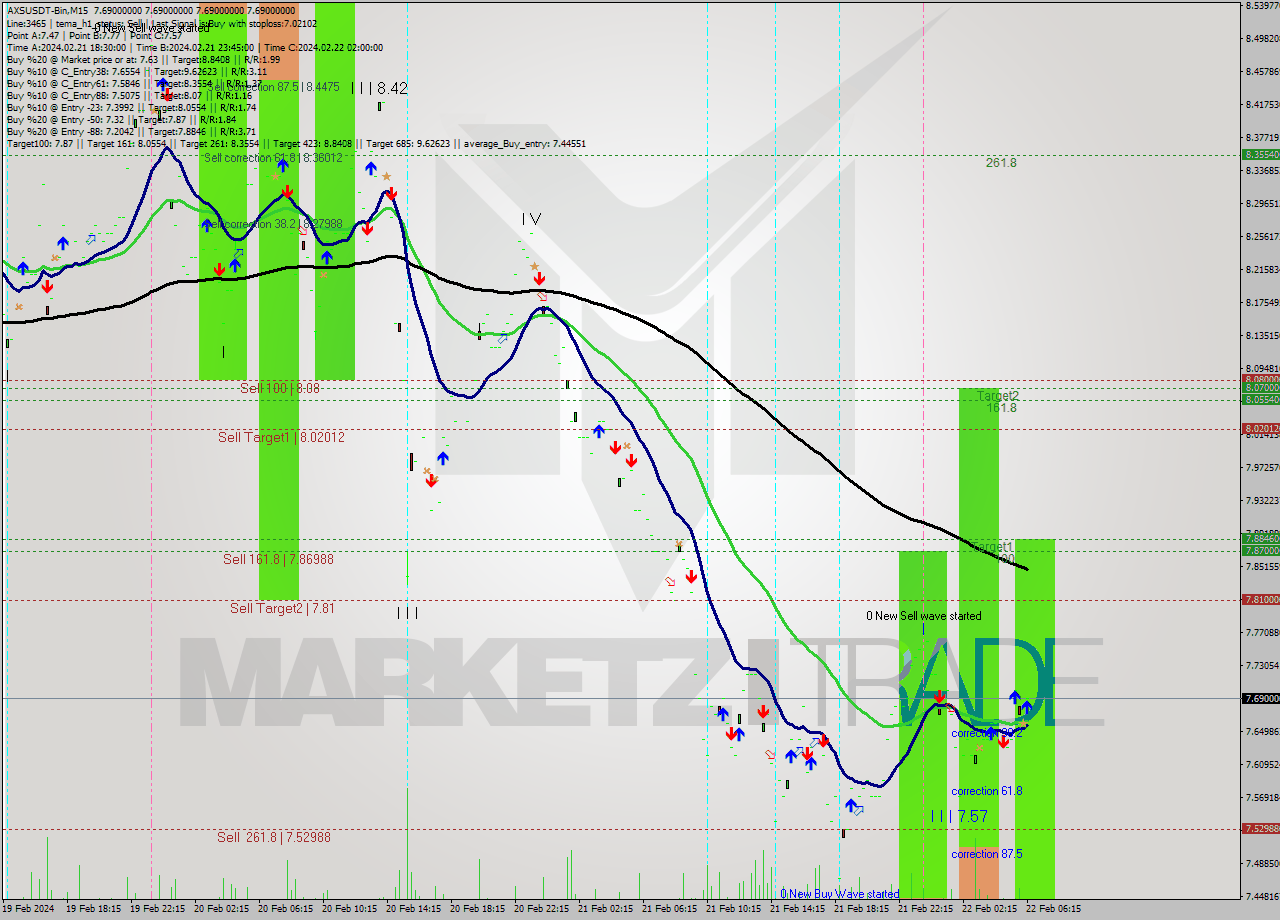
Task: Click 0 New Sell wave started near 7.77
Action: coord(924,616)
